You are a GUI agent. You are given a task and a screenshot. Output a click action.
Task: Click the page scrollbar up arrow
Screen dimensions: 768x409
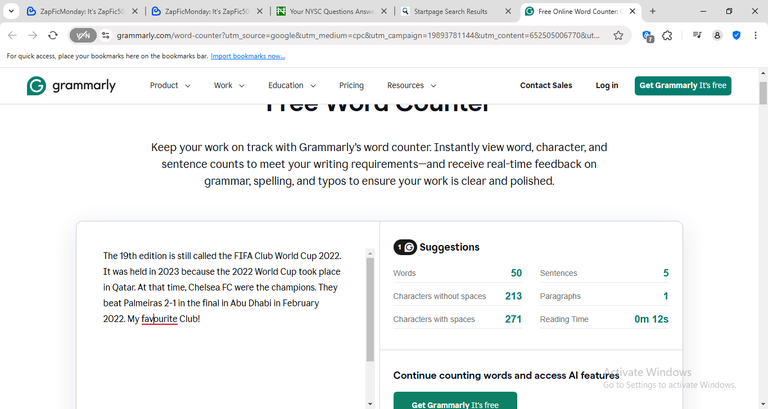[763, 73]
